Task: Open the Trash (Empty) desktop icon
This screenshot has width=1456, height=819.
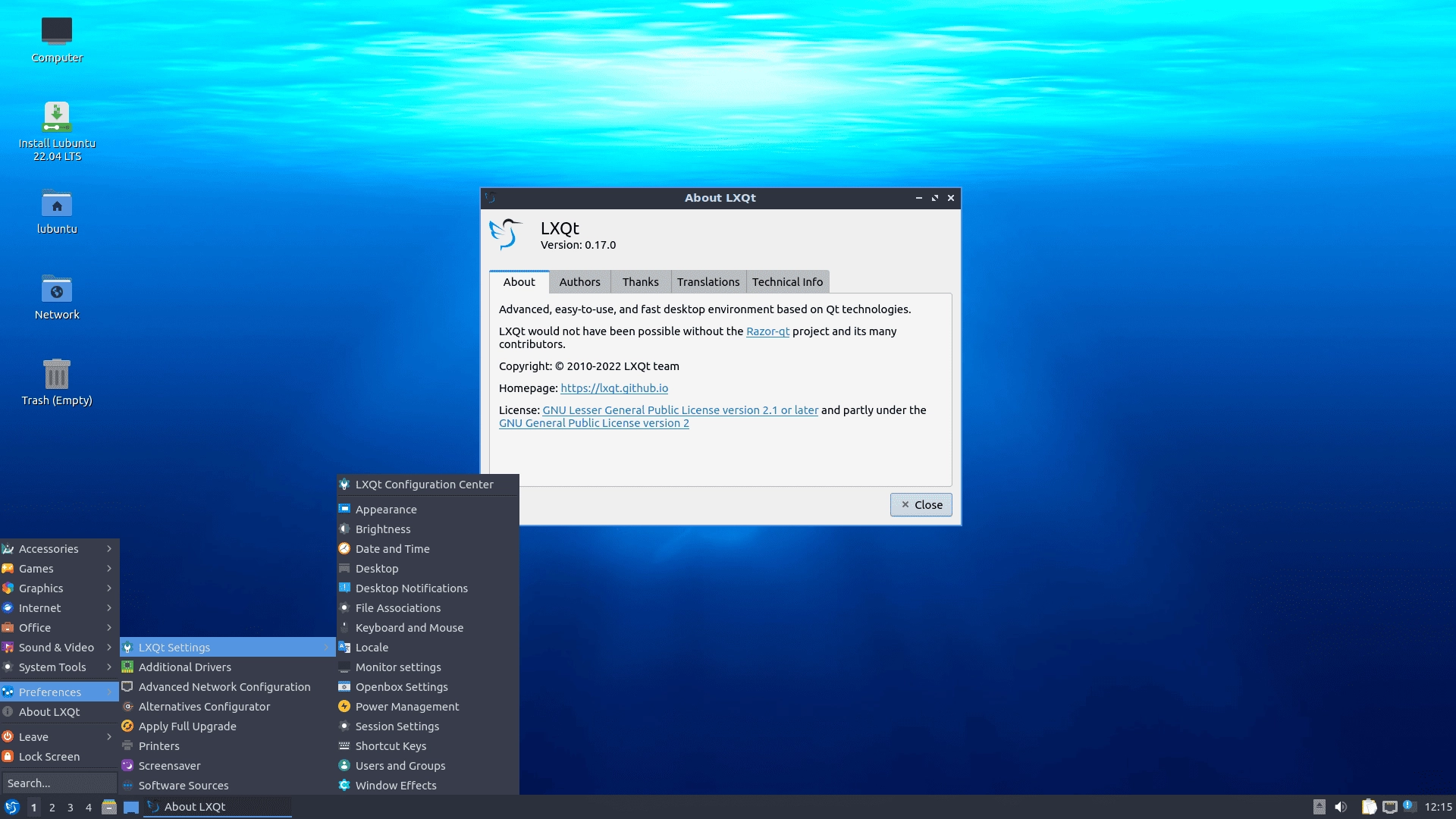Action: click(57, 383)
